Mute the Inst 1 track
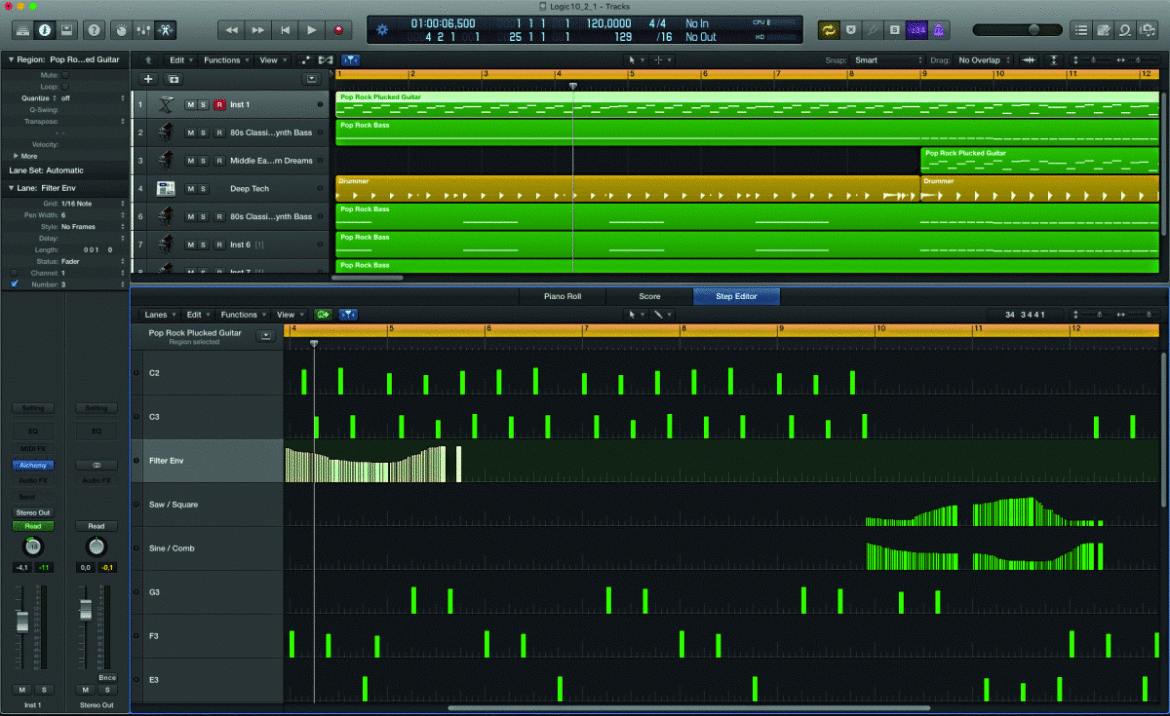Screen dimensions: 1170x716 tap(190, 105)
